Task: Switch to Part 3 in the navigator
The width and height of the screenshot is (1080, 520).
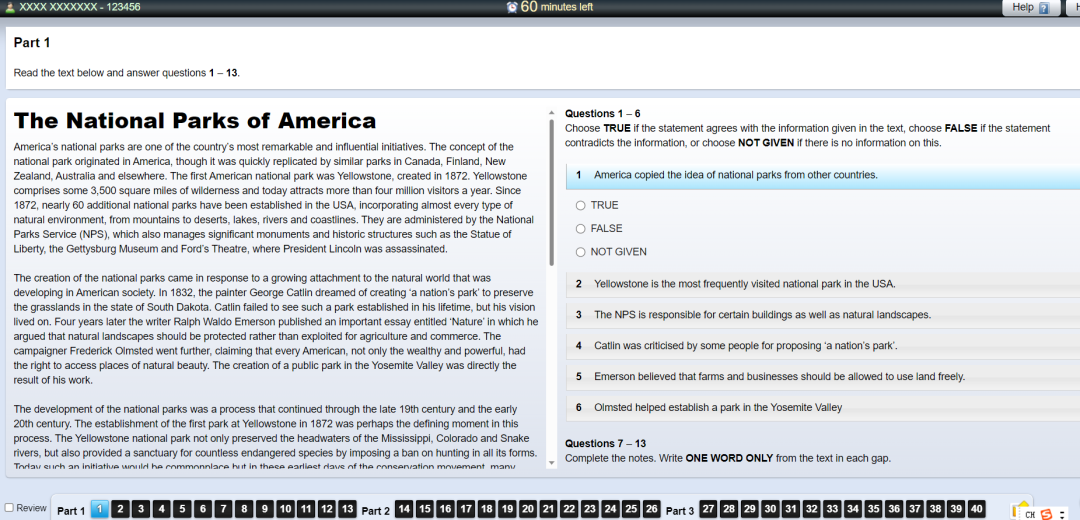Action: (x=680, y=511)
